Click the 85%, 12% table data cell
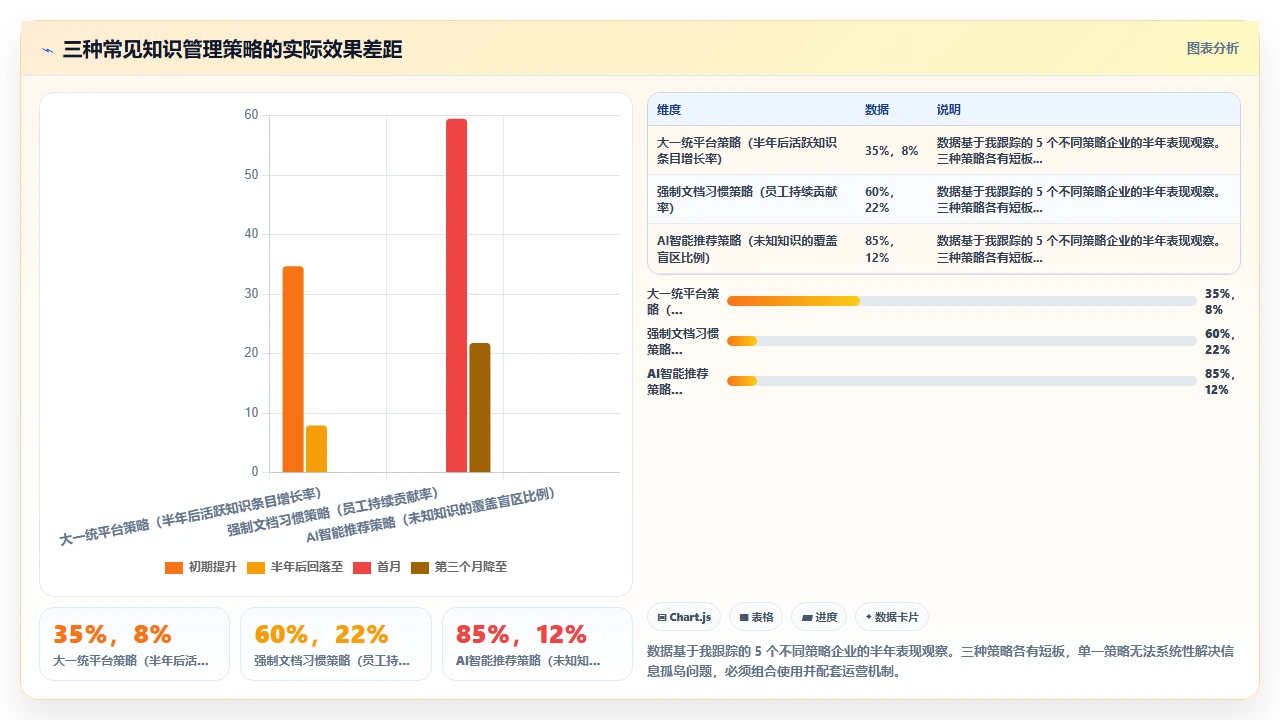The width and height of the screenshot is (1280, 720). click(x=892, y=249)
